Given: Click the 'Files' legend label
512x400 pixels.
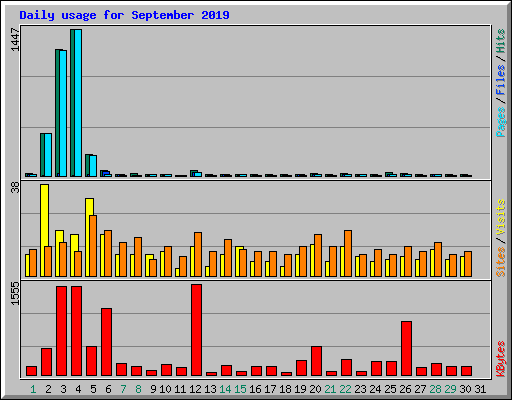Looking at the screenshot, I should (501, 80).
